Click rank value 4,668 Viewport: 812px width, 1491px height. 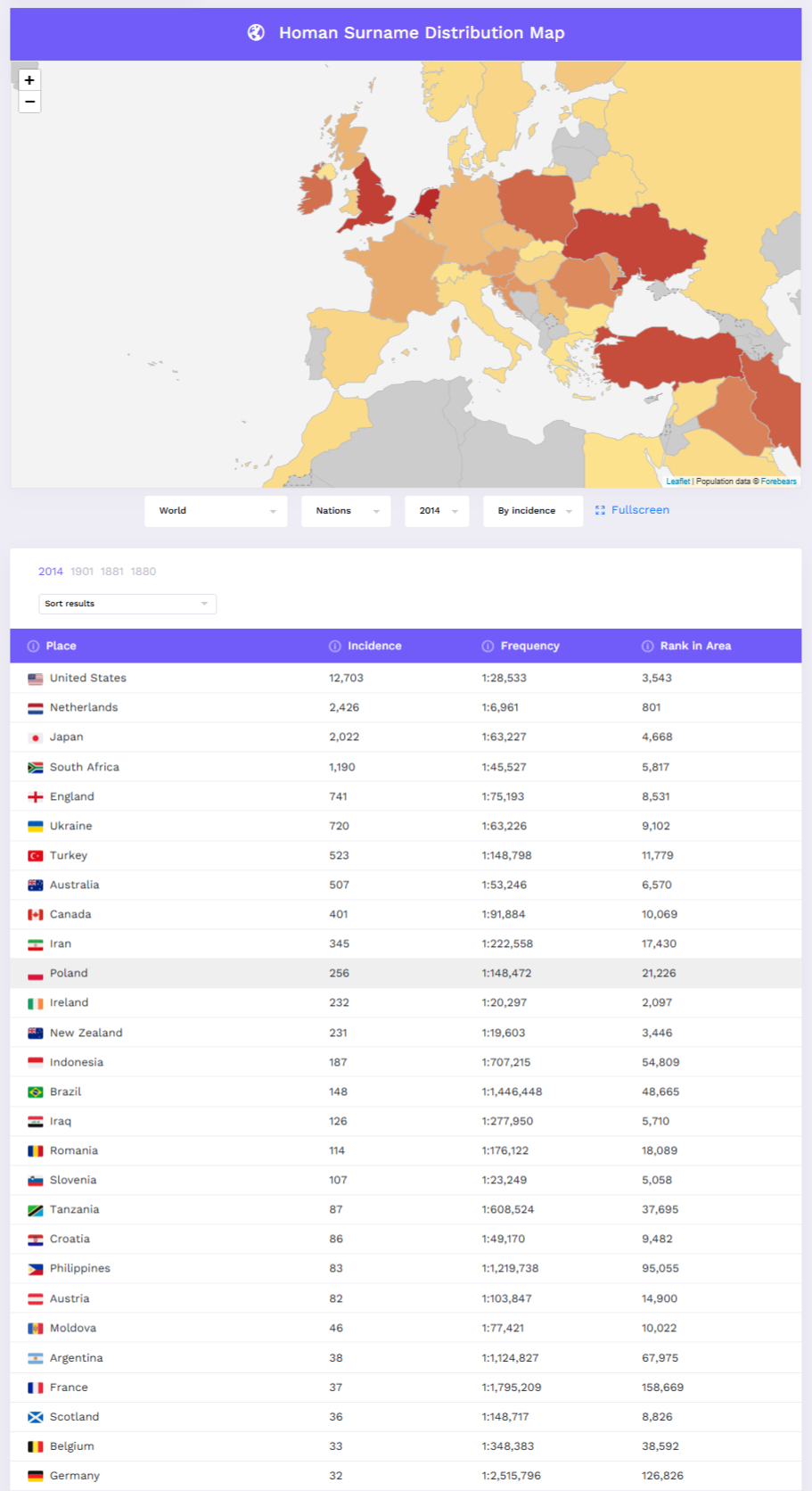[x=657, y=737]
